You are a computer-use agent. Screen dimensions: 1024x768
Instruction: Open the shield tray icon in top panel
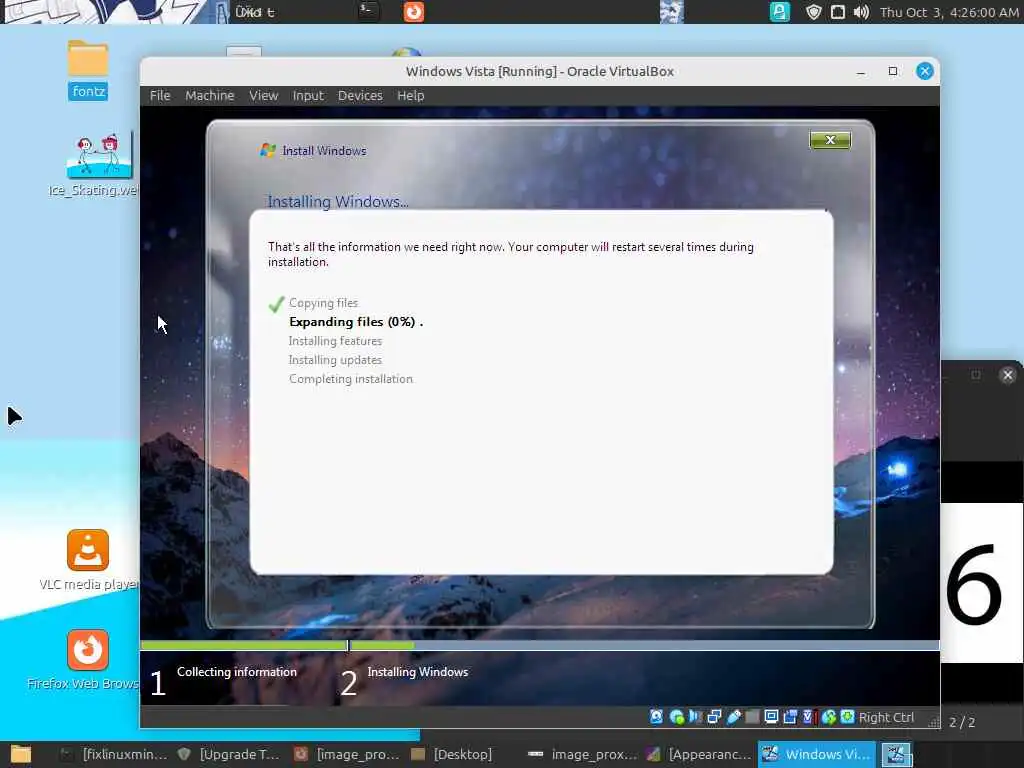(813, 12)
